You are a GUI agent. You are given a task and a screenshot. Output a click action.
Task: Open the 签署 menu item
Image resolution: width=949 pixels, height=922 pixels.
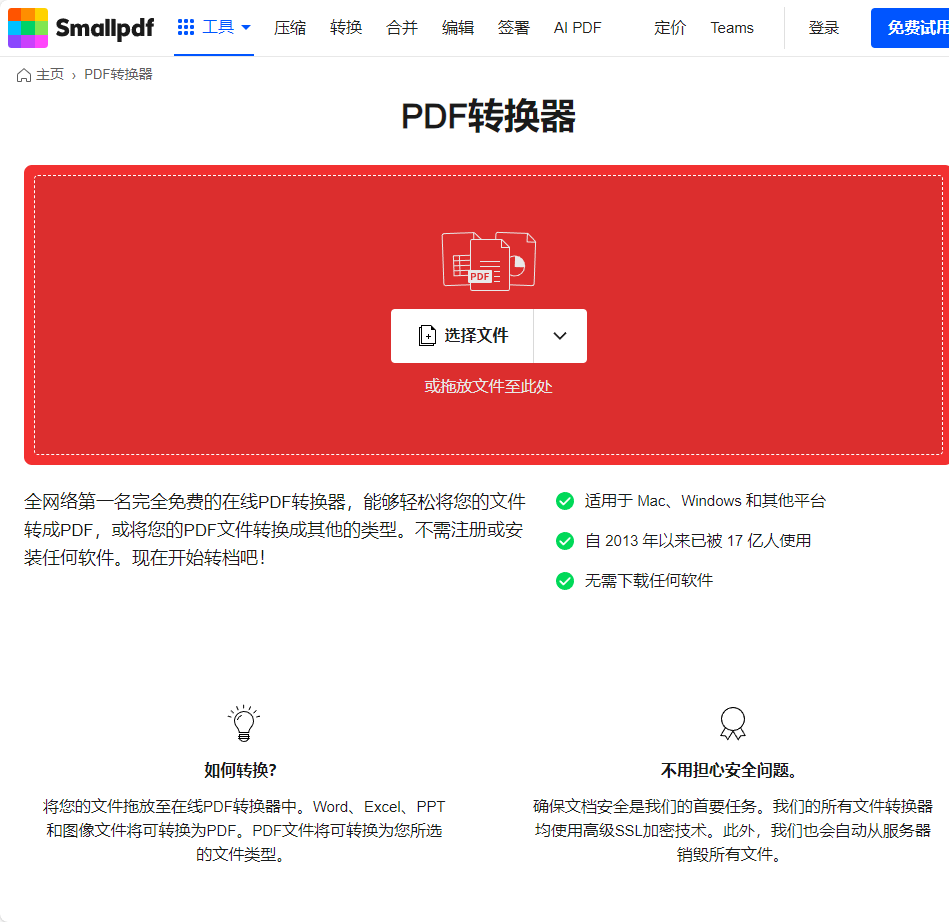tap(514, 28)
